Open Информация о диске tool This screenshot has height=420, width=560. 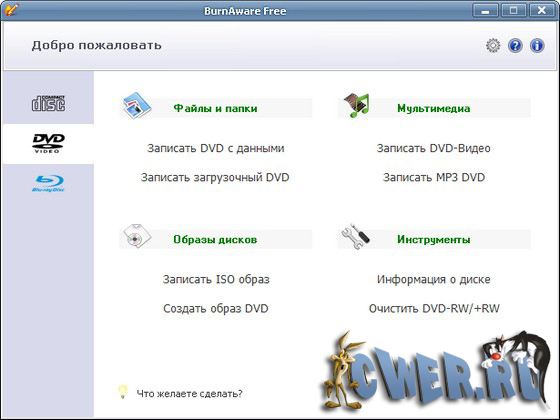(434, 279)
